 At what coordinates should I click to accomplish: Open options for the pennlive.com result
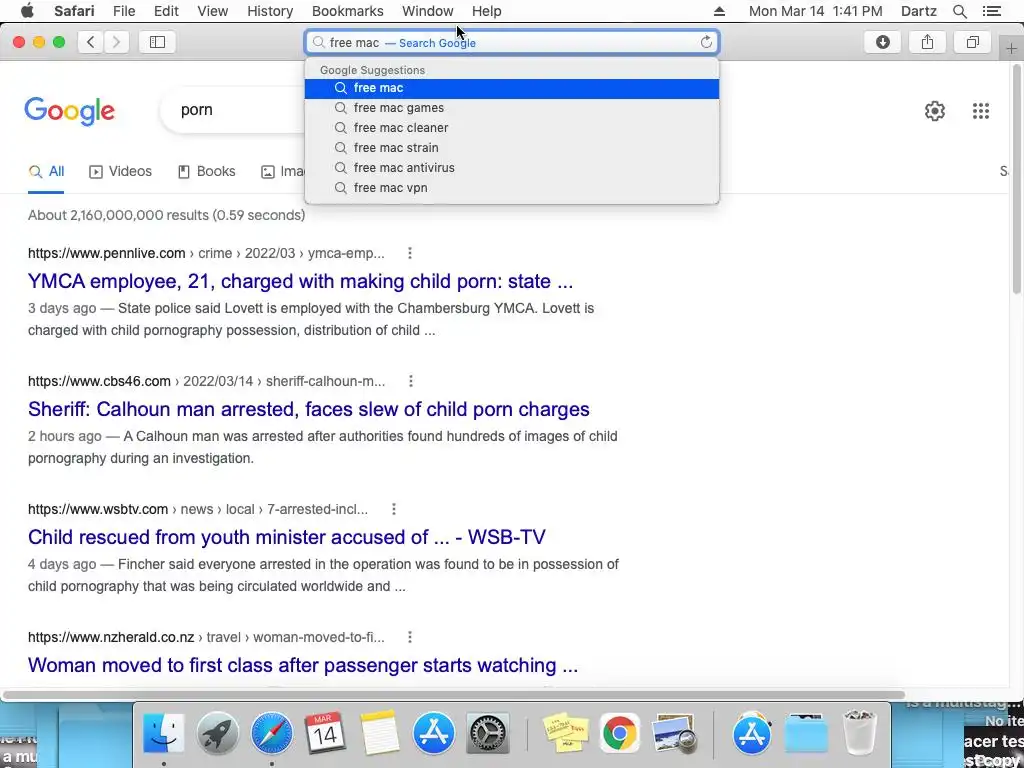pos(409,253)
